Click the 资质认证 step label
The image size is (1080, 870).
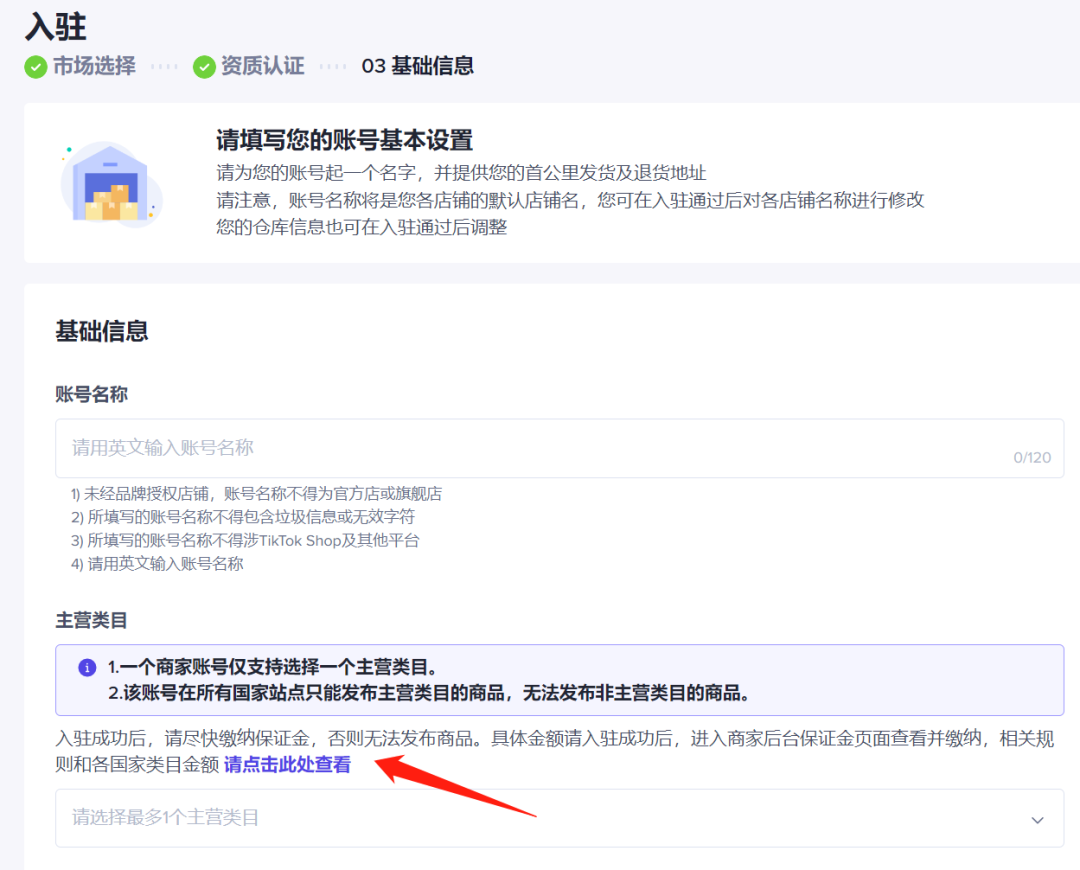pyautogui.click(x=262, y=66)
